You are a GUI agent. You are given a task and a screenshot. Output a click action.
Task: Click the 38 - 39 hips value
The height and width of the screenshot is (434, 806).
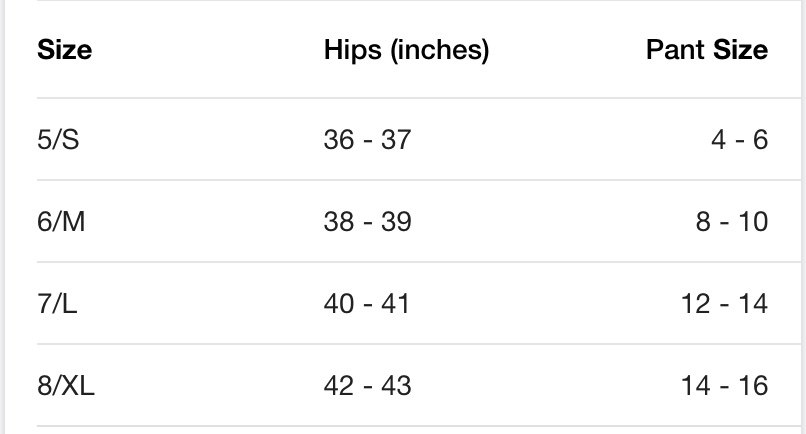368,222
